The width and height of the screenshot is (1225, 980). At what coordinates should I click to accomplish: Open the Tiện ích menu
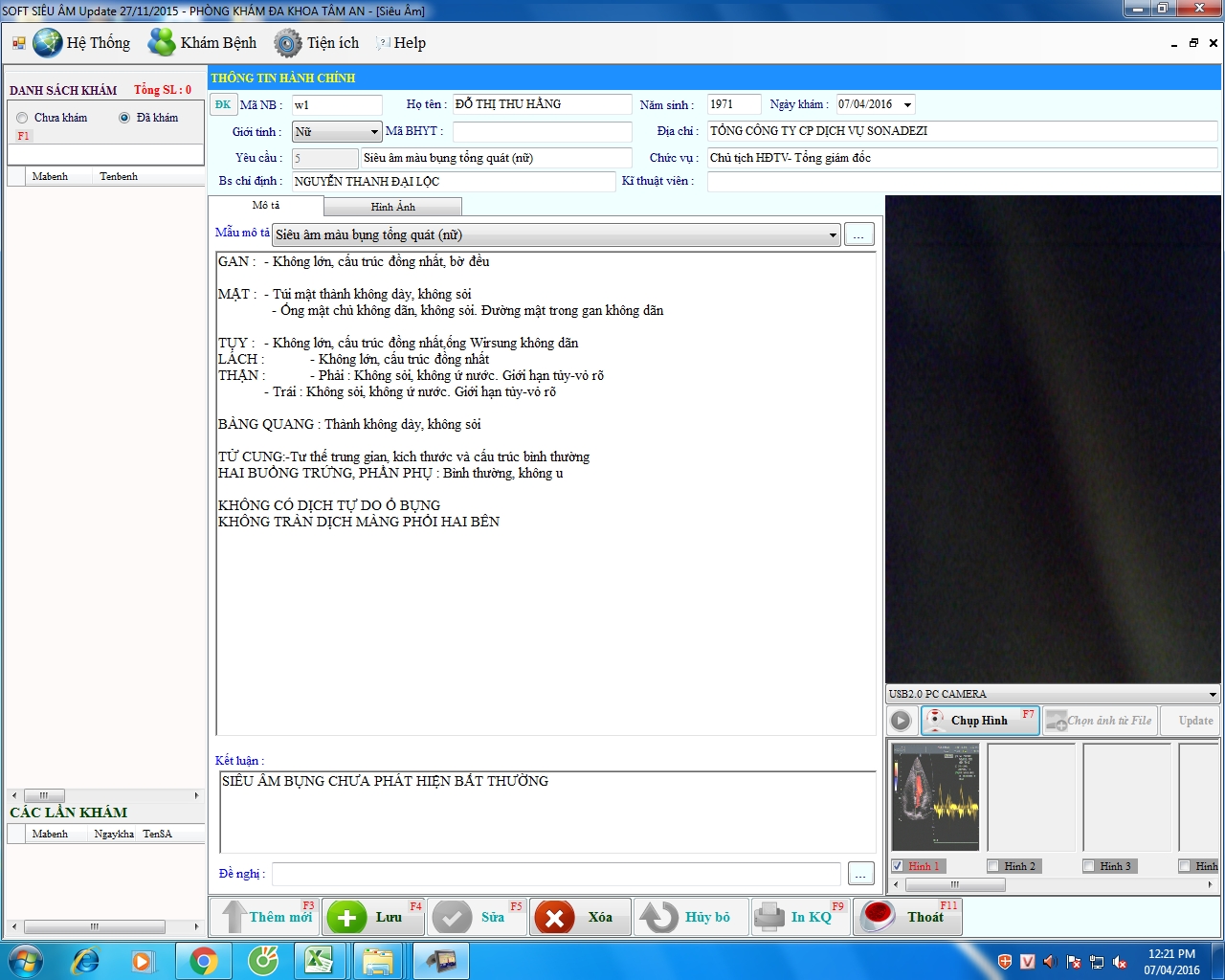tap(317, 43)
